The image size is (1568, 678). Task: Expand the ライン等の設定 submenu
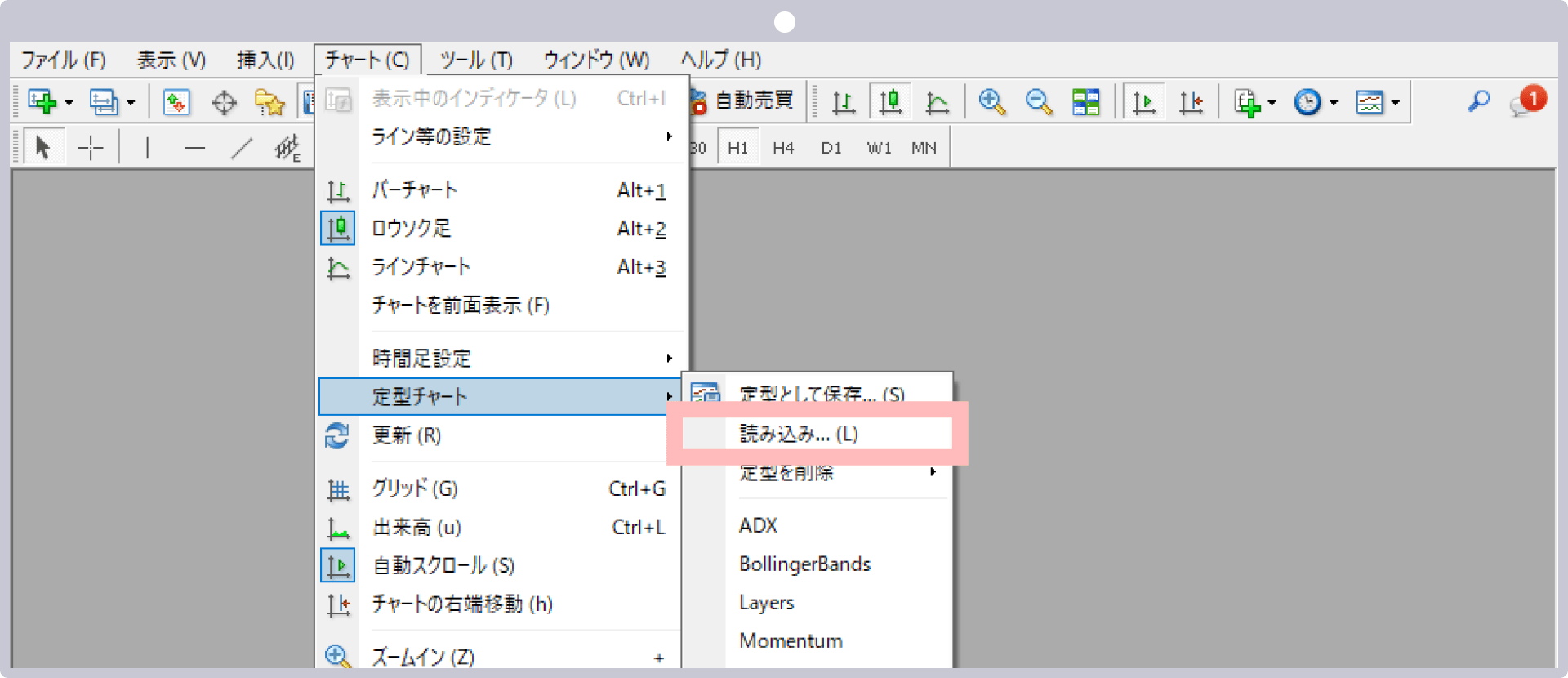pos(500,136)
